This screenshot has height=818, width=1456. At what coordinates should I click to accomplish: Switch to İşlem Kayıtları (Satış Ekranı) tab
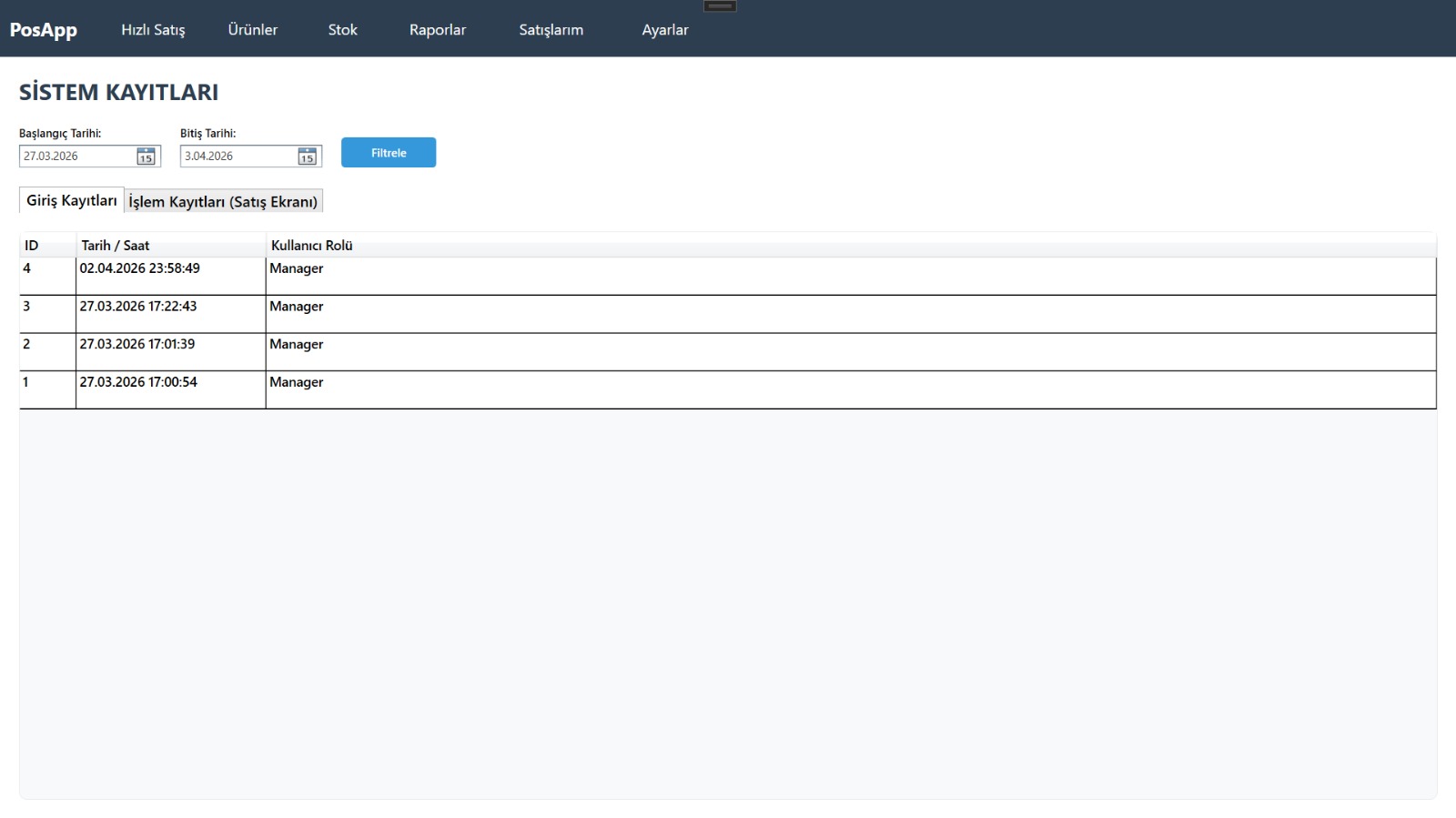(223, 201)
